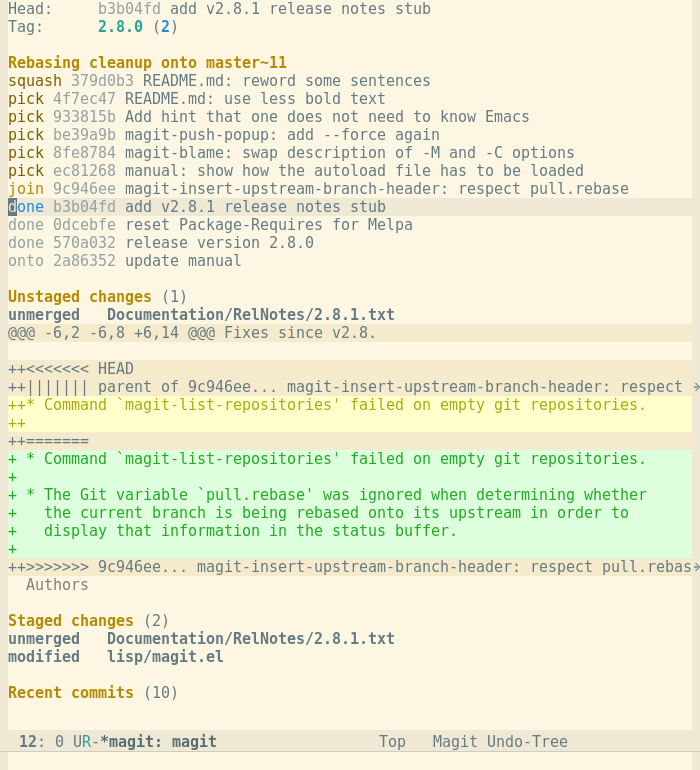Open the 2.8.0 tag link
The height and width of the screenshot is (770, 700).
click(120, 27)
